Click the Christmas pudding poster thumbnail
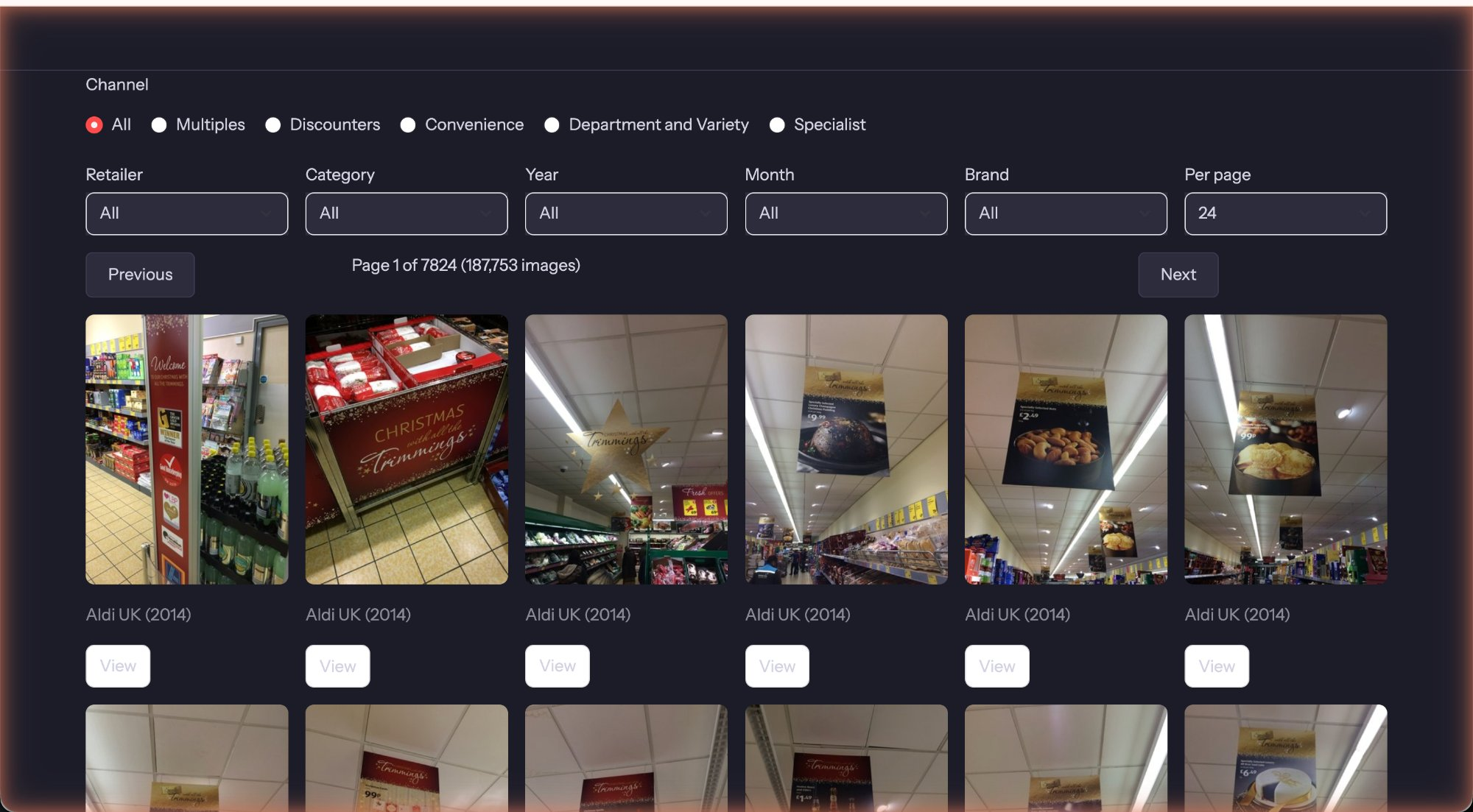 (846, 449)
